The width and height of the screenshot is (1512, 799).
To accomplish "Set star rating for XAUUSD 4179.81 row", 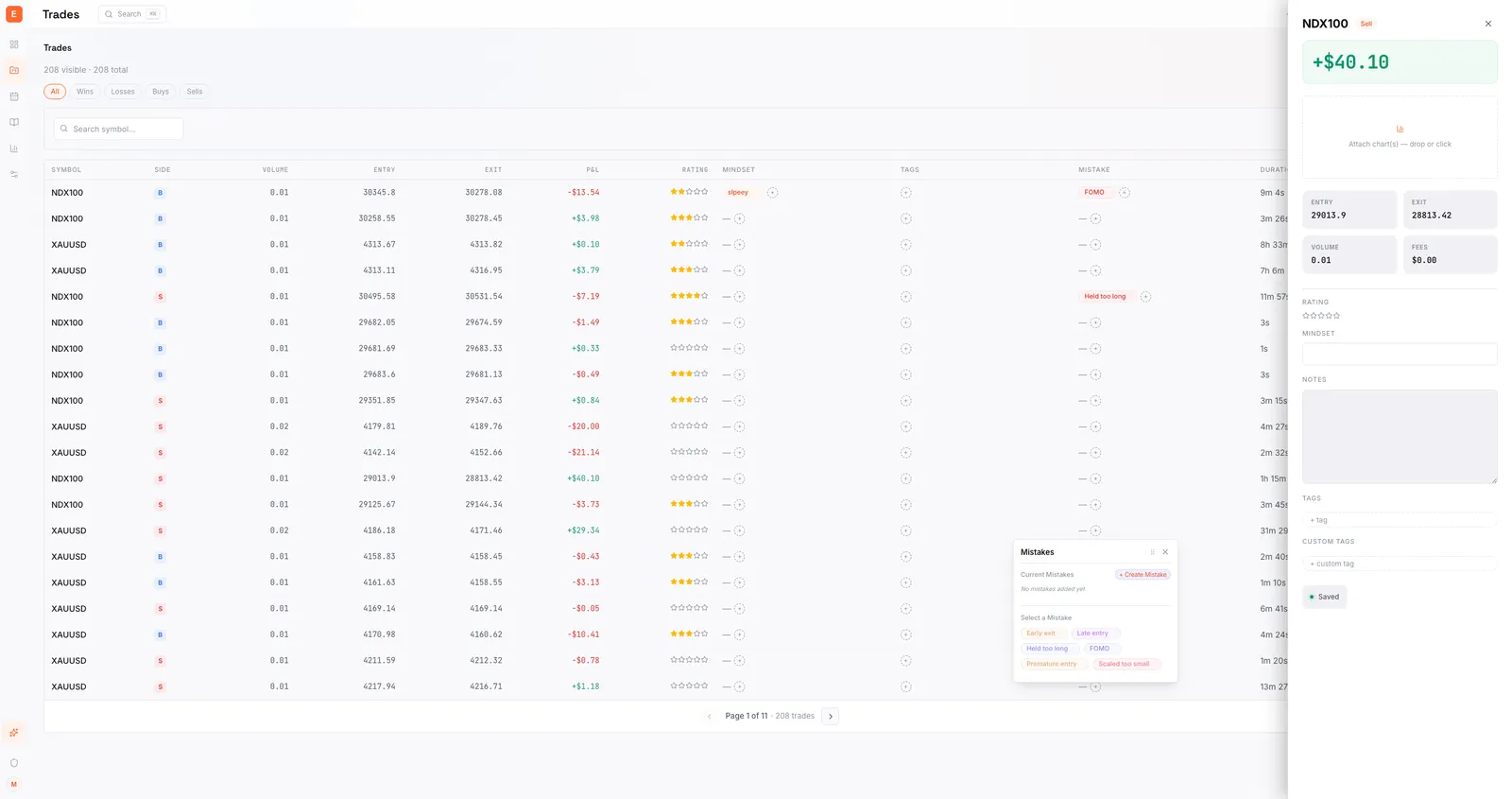I will coord(689,426).
